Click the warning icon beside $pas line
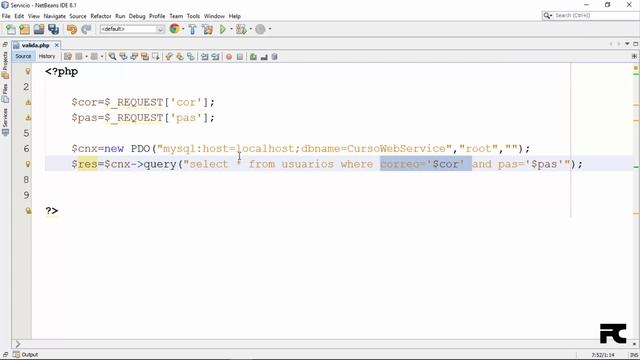Viewport: 640px width, 360px height. 28,118
